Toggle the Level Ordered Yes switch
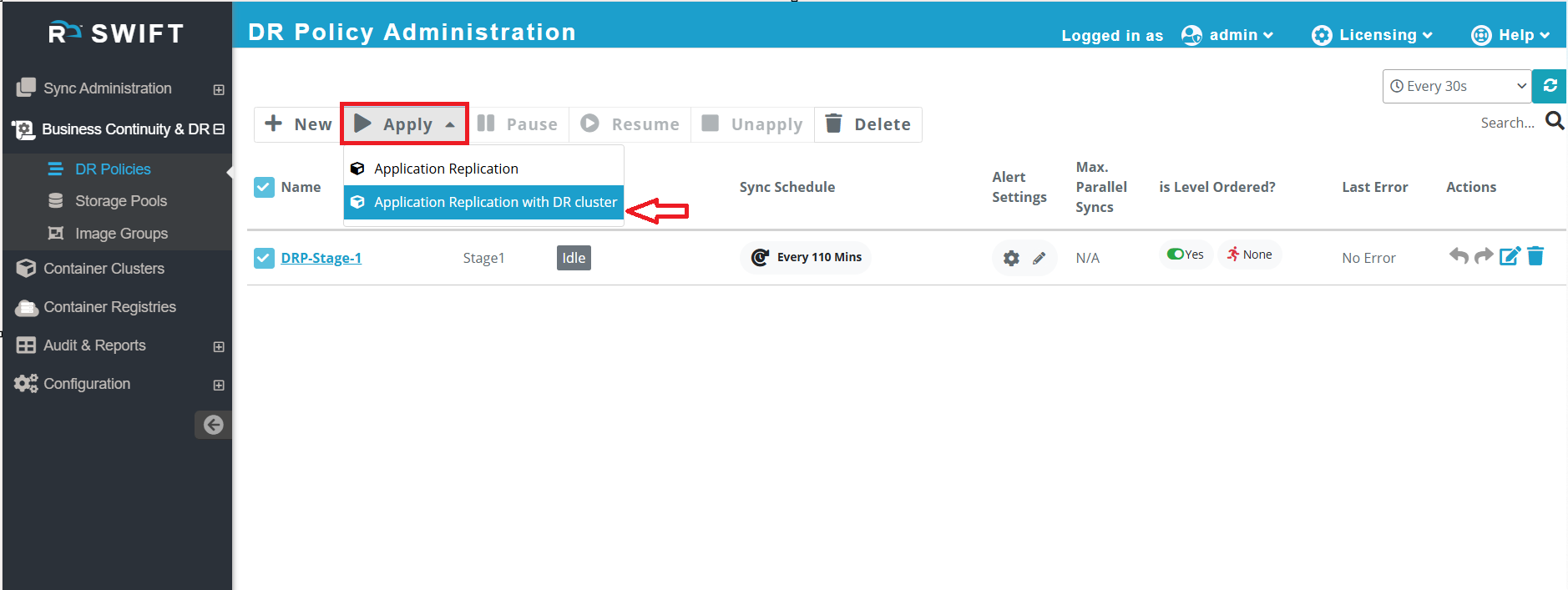This screenshot has height=590, width=1568. (x=1176, y=255)
